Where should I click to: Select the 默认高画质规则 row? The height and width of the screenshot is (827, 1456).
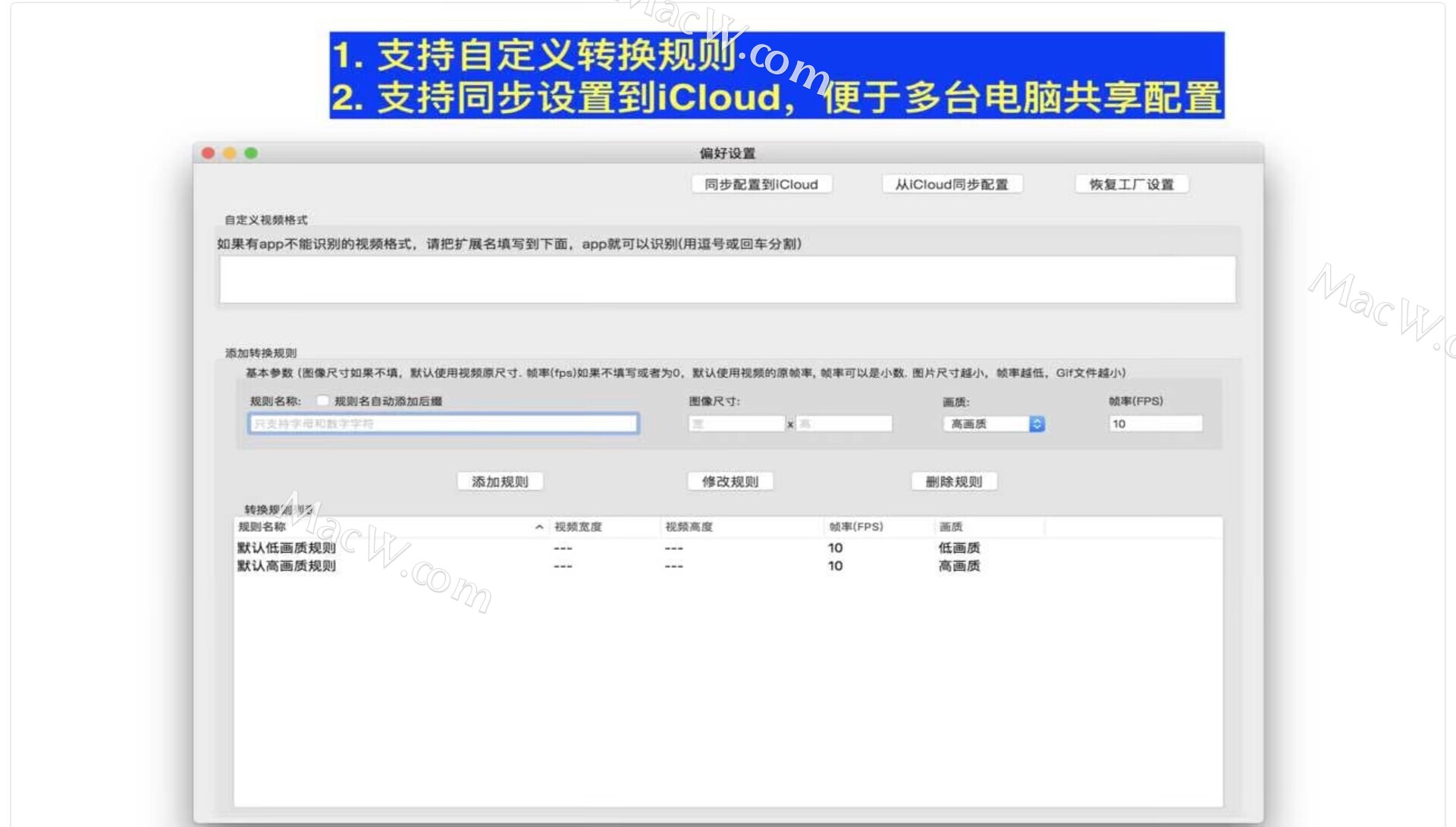pos(287,566)
